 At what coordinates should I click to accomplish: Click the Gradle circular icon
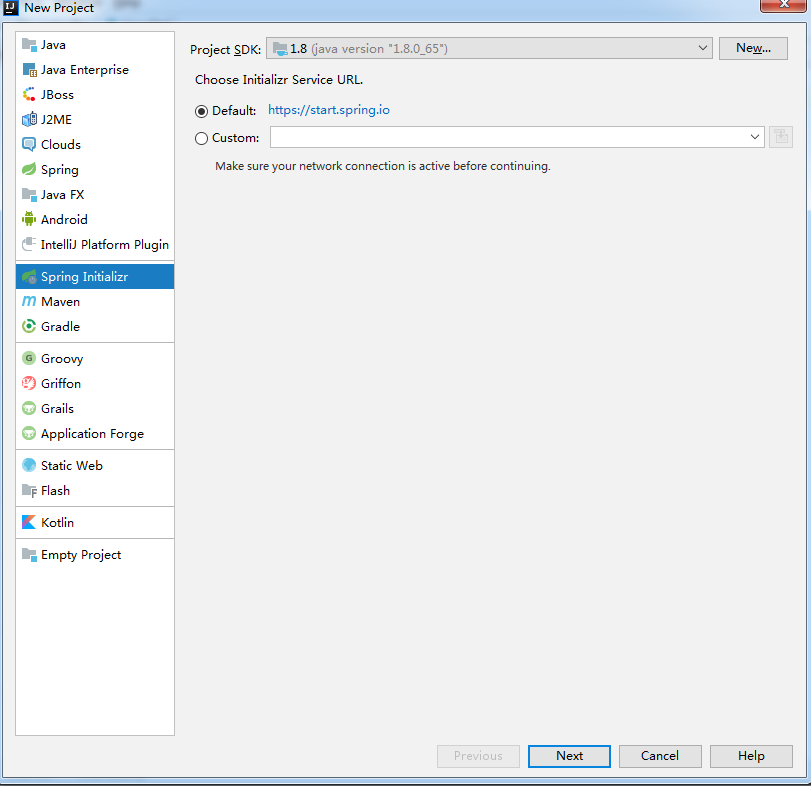click(x=29, y=326)
